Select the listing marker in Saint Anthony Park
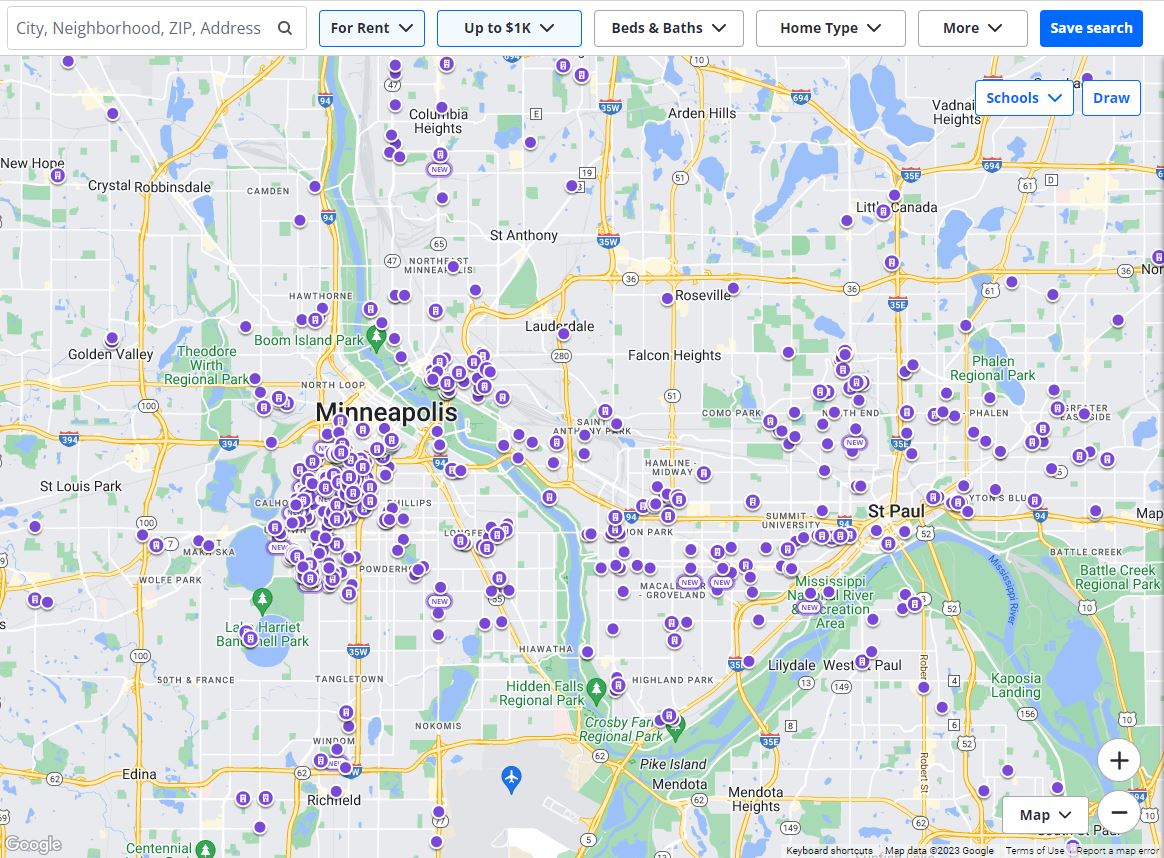The width and height of the screenshot is (1164, 858). [x=605, y=410]
